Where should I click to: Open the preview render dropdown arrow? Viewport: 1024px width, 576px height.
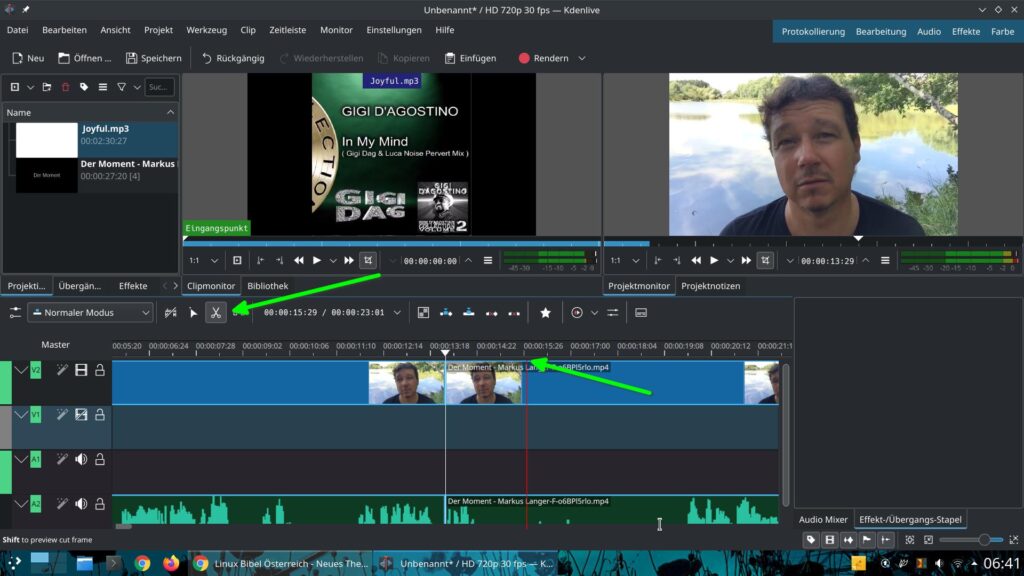pyautogui.click(x=594, y=313)
